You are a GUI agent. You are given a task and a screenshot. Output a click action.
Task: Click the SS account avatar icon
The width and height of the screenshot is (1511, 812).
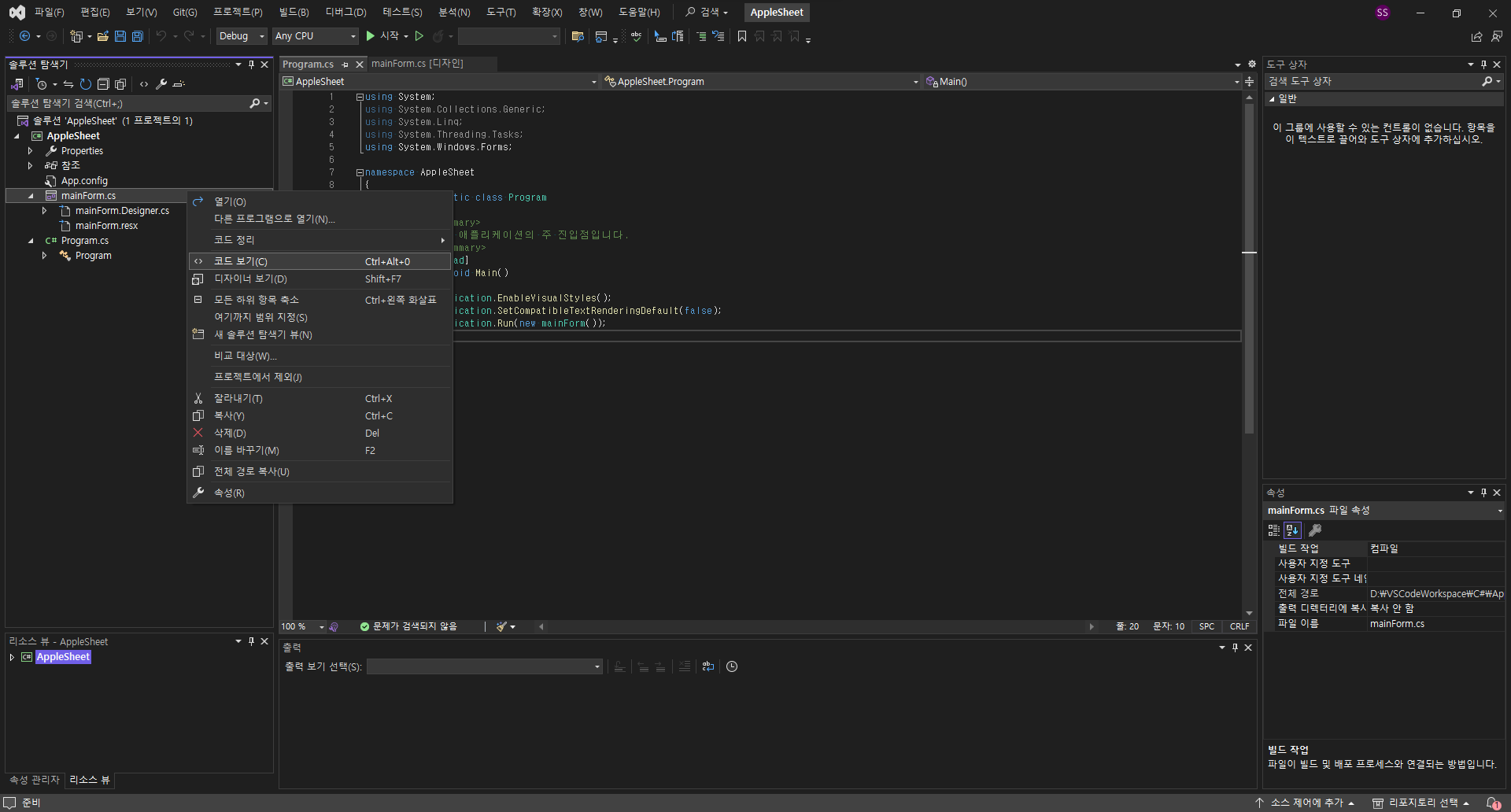click(x=1382, y=13)
